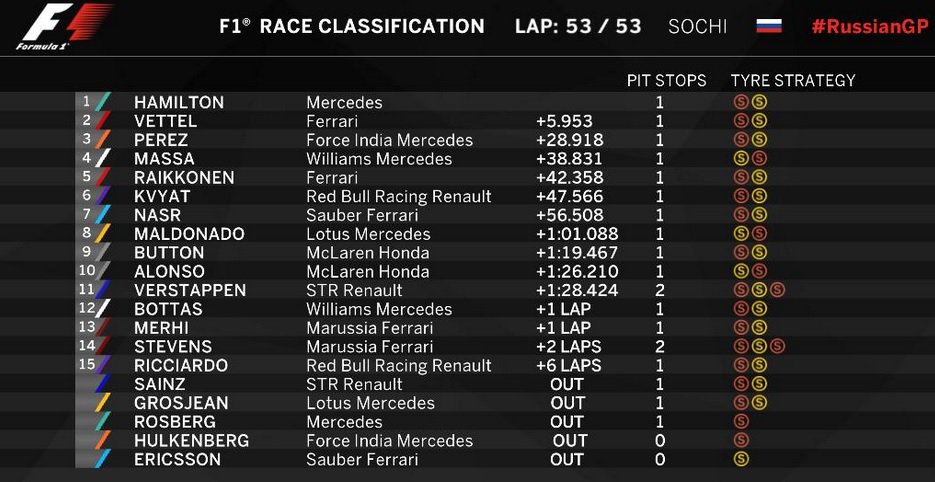Click the LAP 53 / 53 counter
Viewport: 935px width, 482px height.
(x=578, y=26)
